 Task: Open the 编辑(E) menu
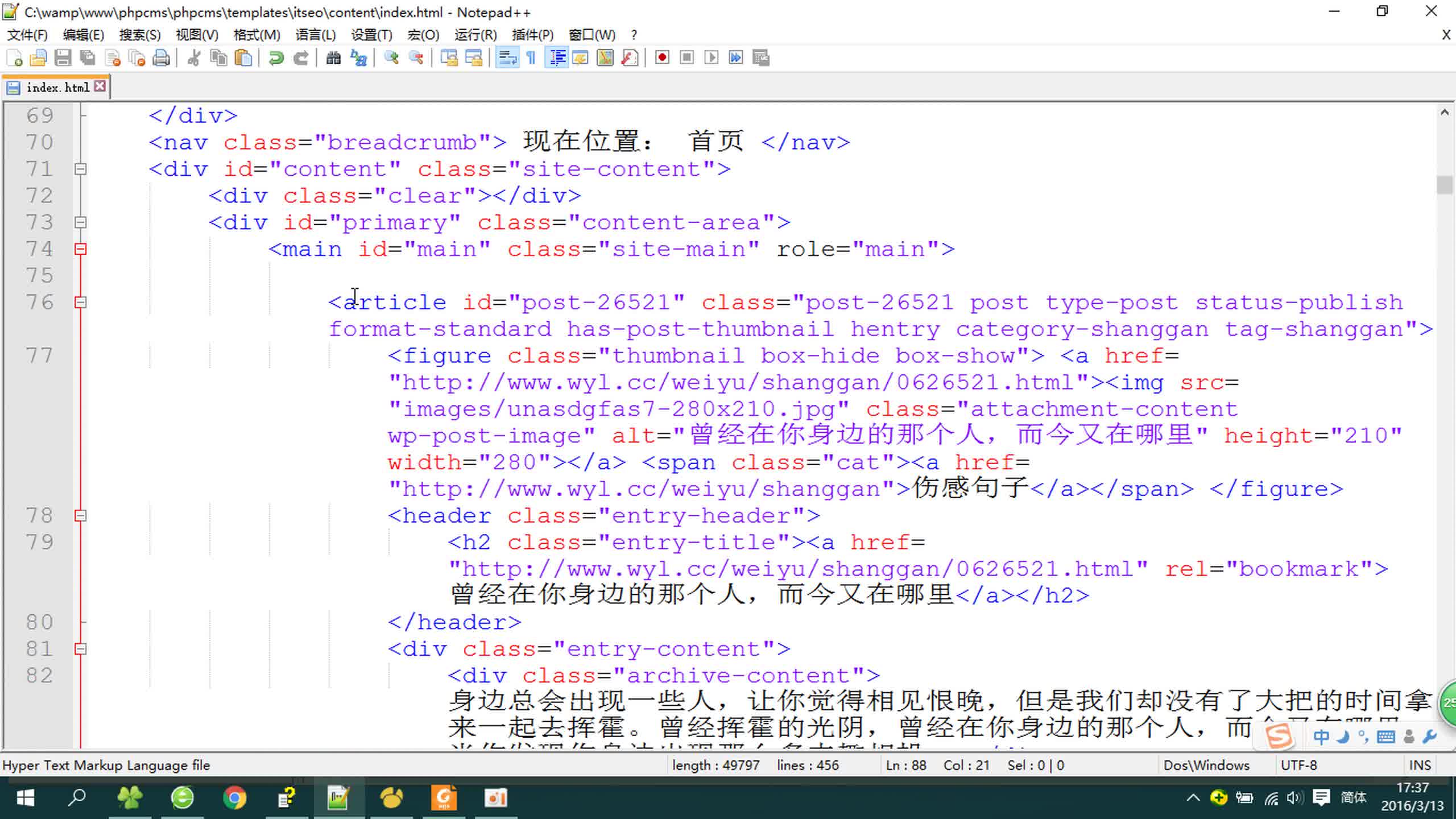(x=83, y=35)
